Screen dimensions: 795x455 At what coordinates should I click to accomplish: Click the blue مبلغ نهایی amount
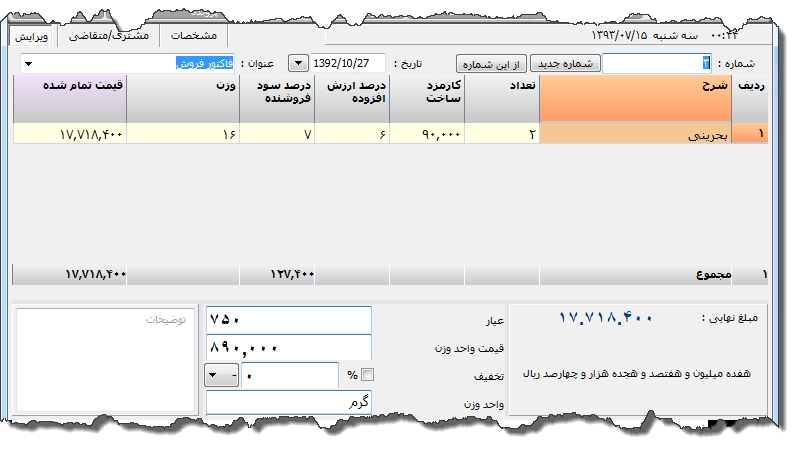click(x=605, y=318)
